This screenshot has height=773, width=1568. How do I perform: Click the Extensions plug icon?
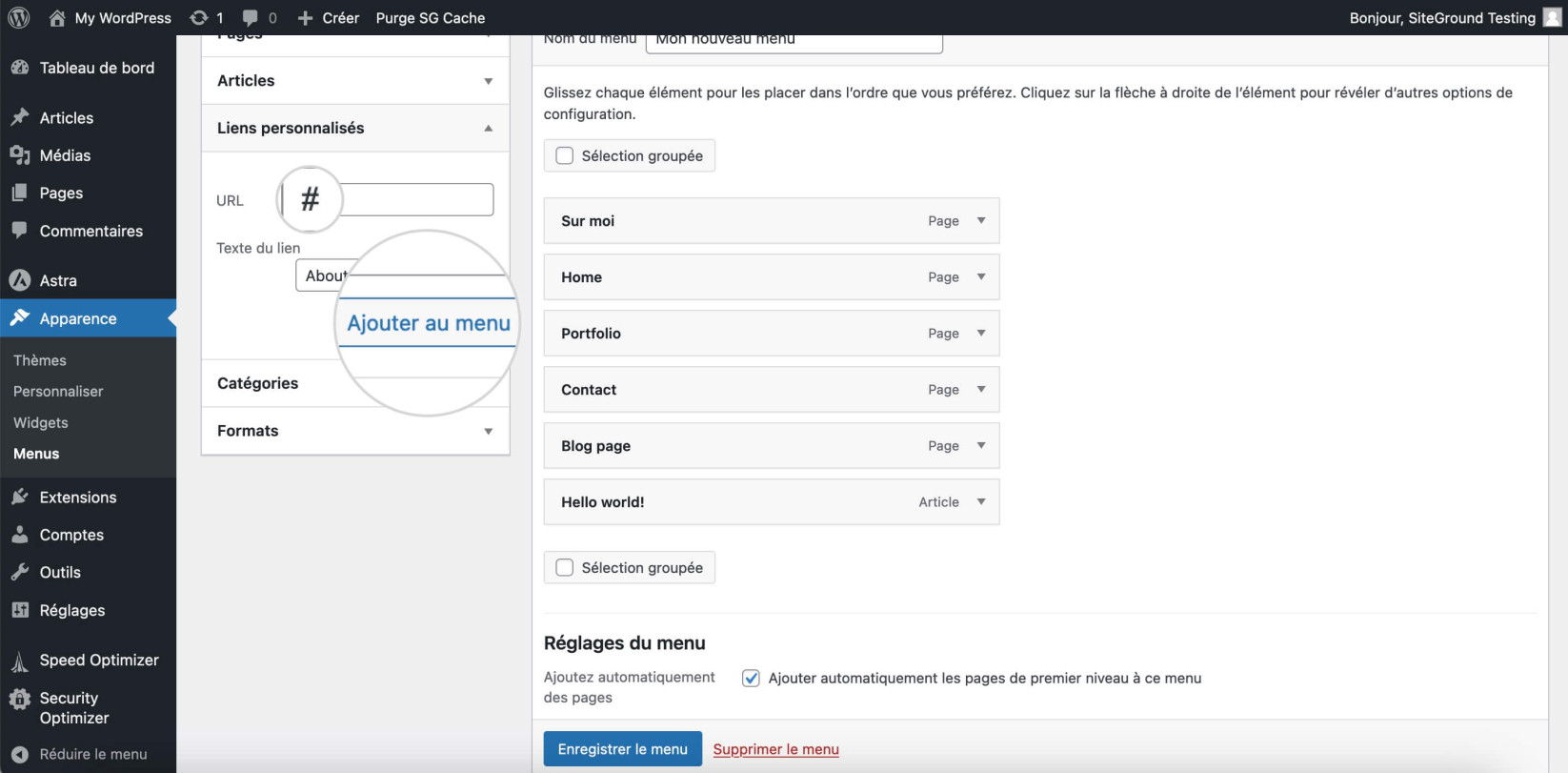[x=19, y=497]
